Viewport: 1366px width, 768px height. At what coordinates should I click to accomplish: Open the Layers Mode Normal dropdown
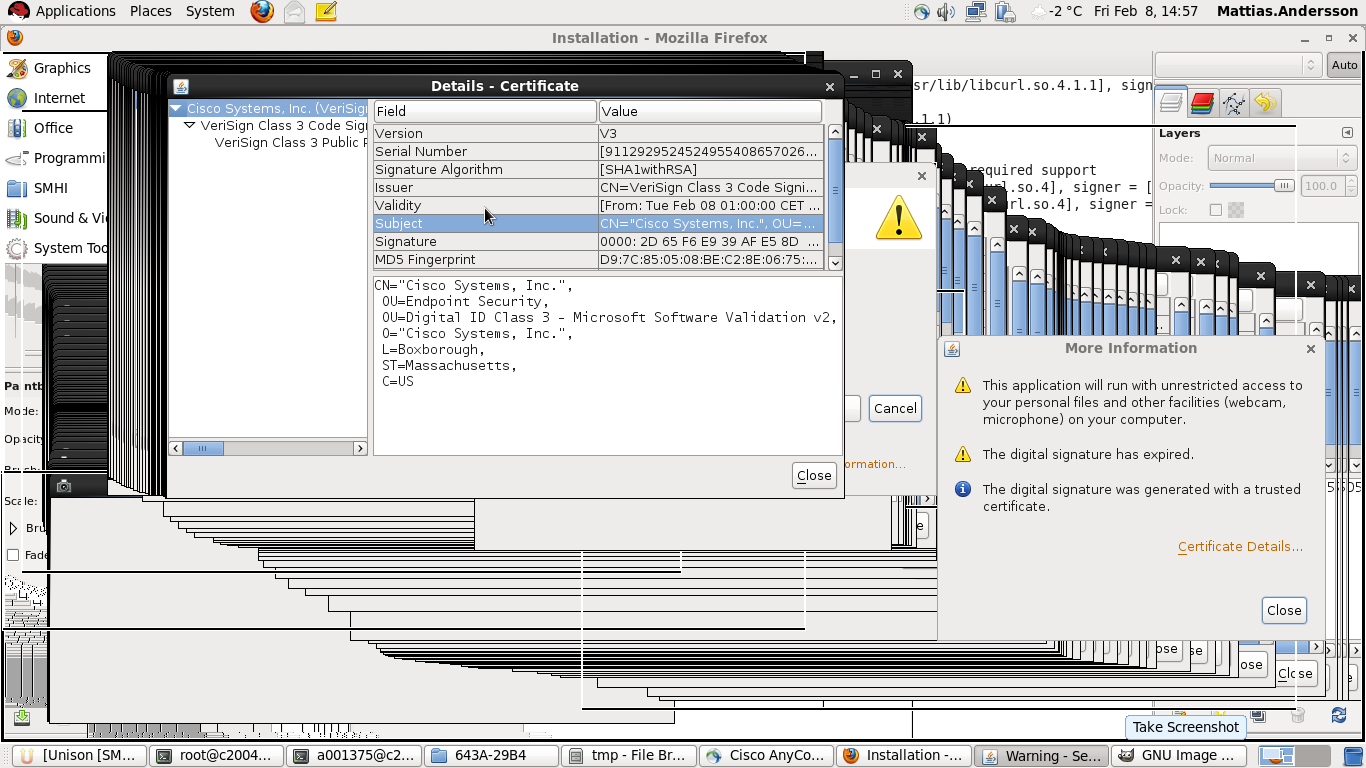click(1281, 158)
